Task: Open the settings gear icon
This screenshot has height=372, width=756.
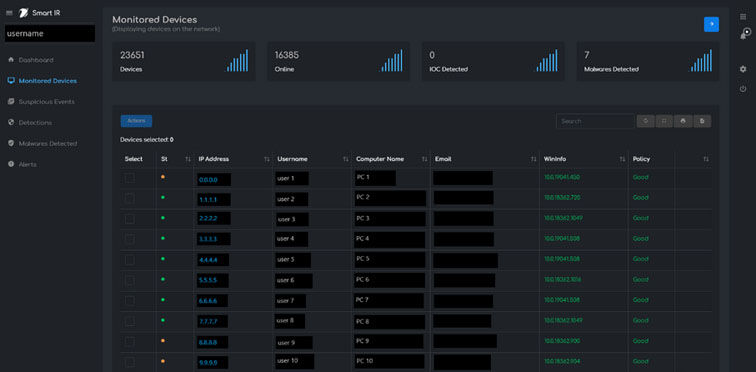Action: pos(743,69)
